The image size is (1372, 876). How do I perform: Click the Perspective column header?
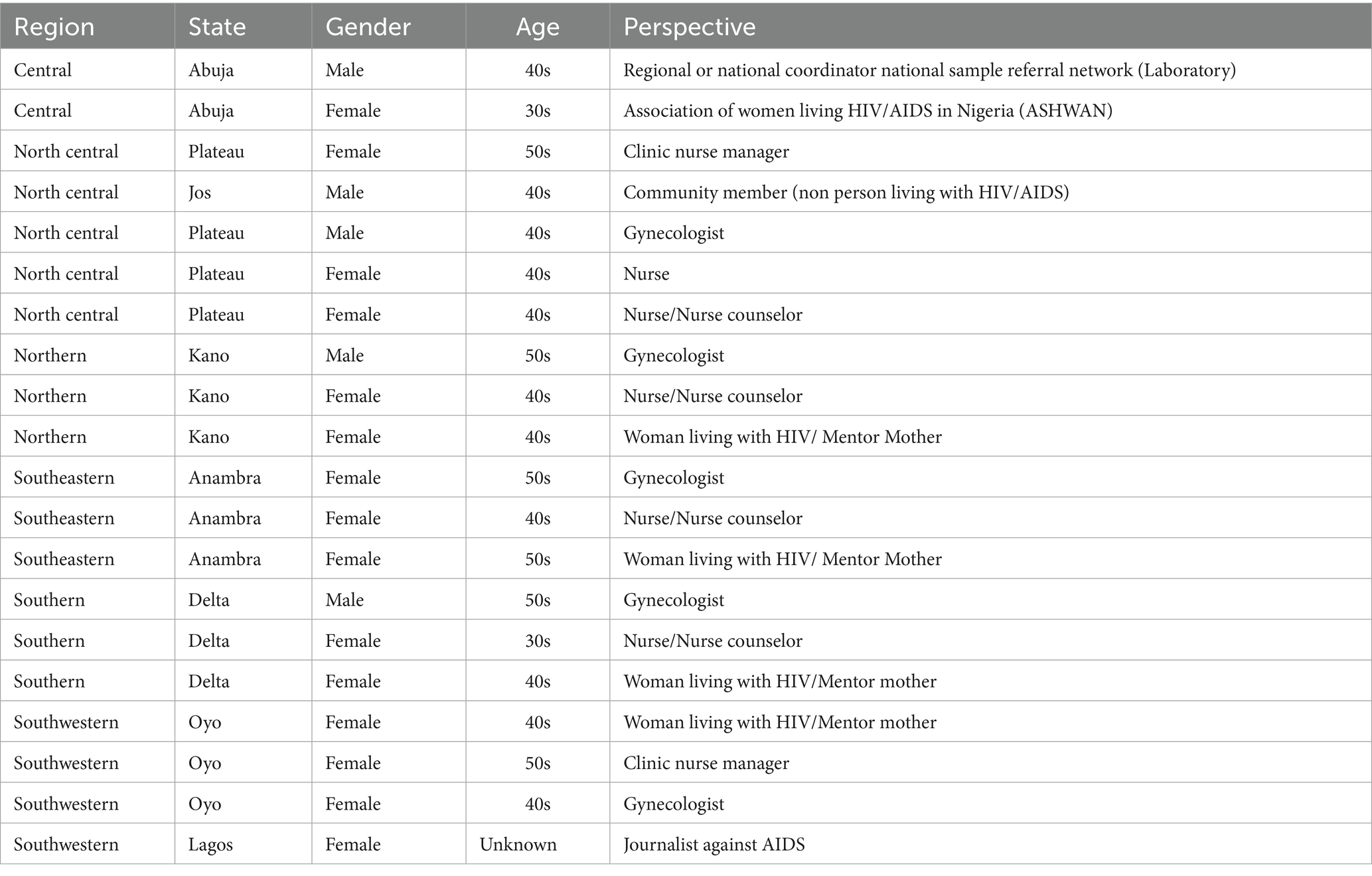pyautogui.click(x=689, y=27)
